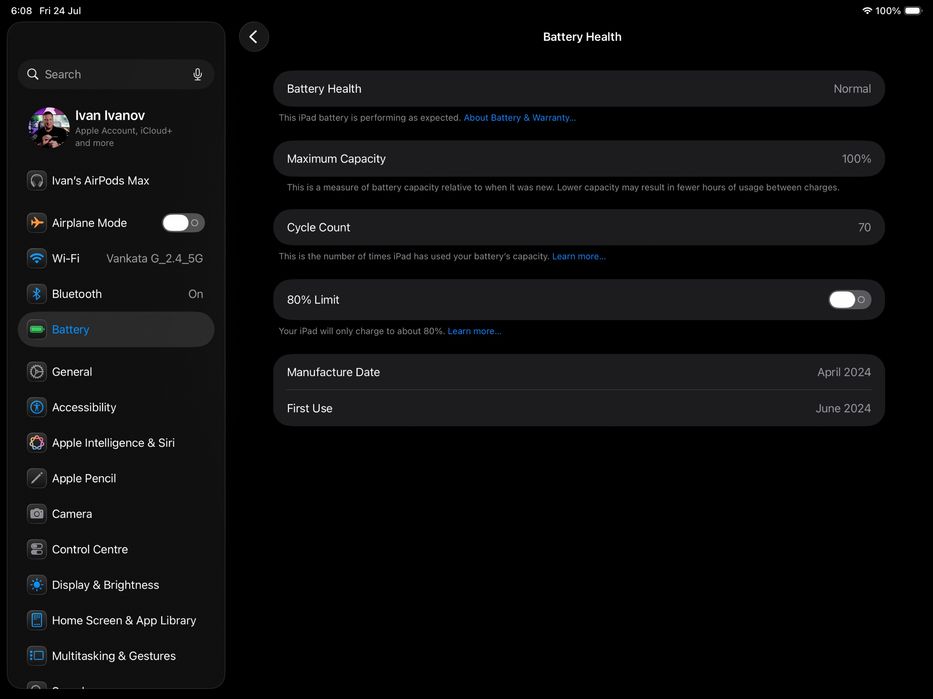The width and height of the screenshot is (933, 699).
Task: Open General settings
Action: coord(116,372)
